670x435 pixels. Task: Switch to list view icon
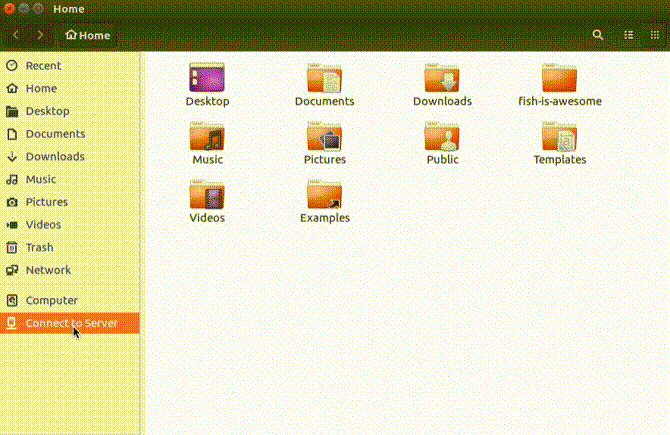tap(629, 35)
